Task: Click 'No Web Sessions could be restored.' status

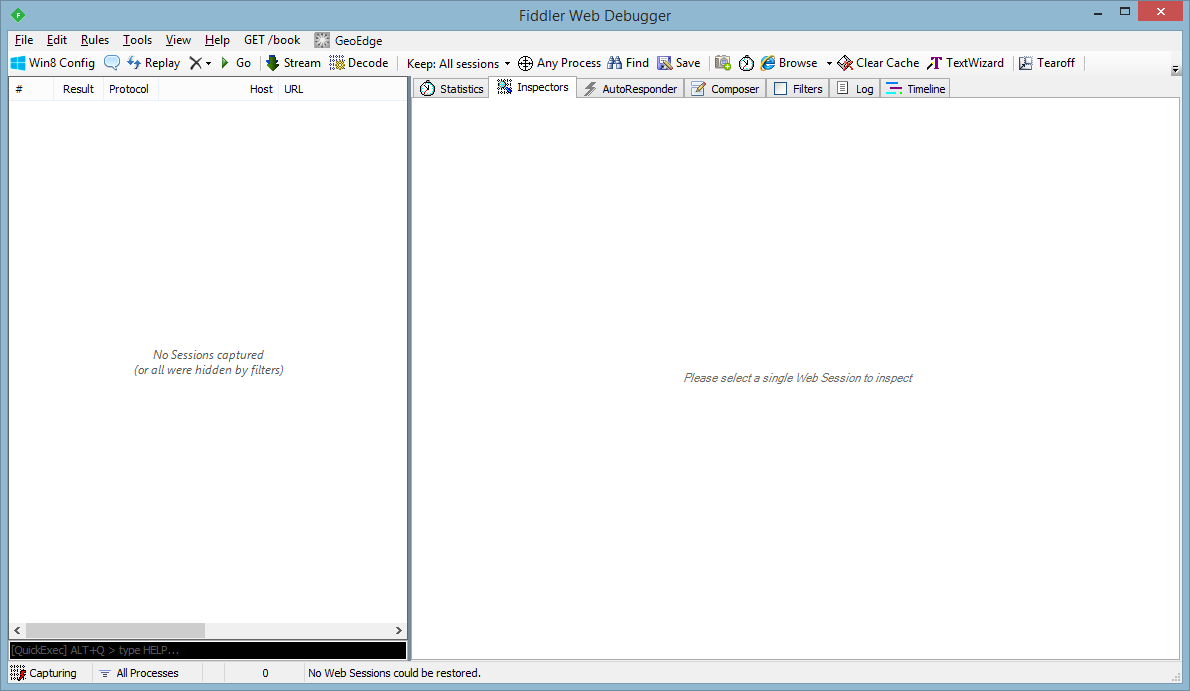Action: 395,673
